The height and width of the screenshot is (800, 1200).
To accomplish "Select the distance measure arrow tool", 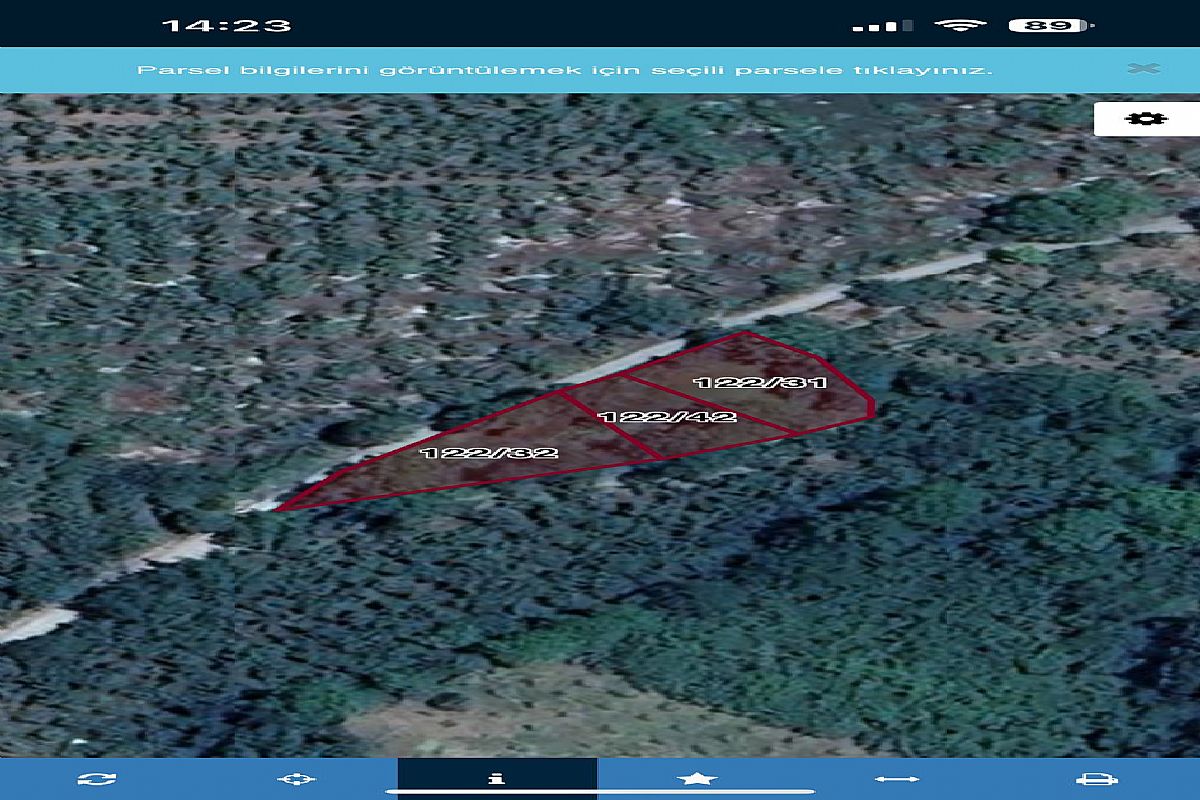I will pos(897,779).
